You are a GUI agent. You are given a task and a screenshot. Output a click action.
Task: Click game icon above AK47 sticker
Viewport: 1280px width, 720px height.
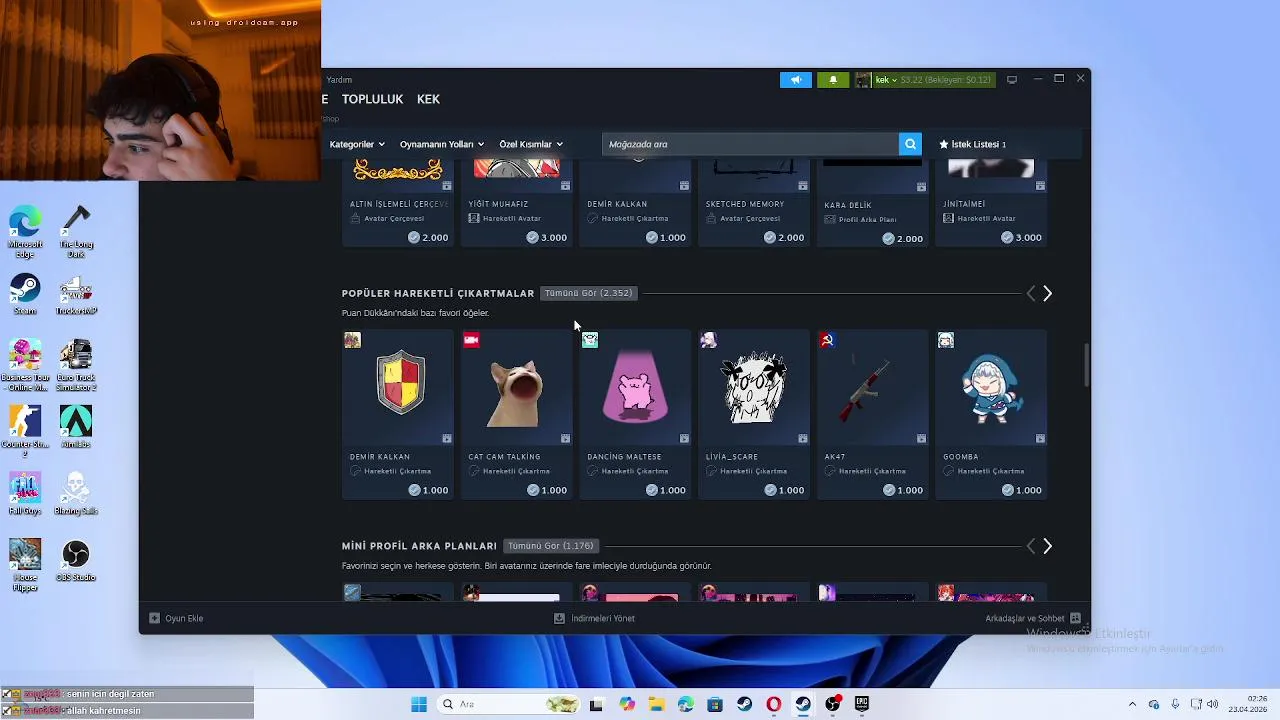pos(827,340)
